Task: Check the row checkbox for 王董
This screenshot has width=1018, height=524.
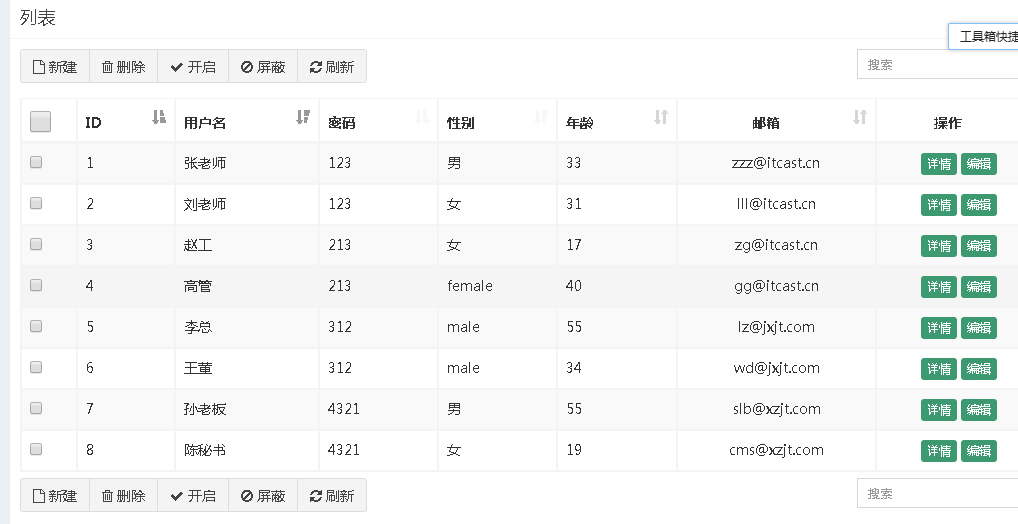Action: tap(36, 367)
